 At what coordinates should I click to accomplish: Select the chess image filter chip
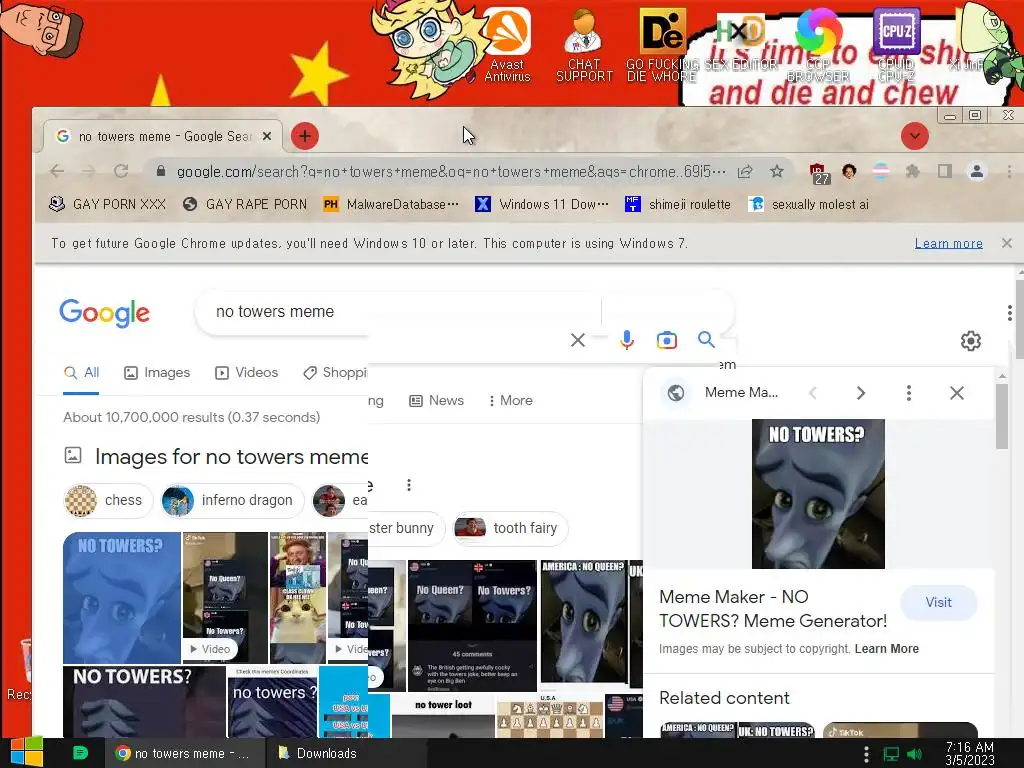(108, 500)
